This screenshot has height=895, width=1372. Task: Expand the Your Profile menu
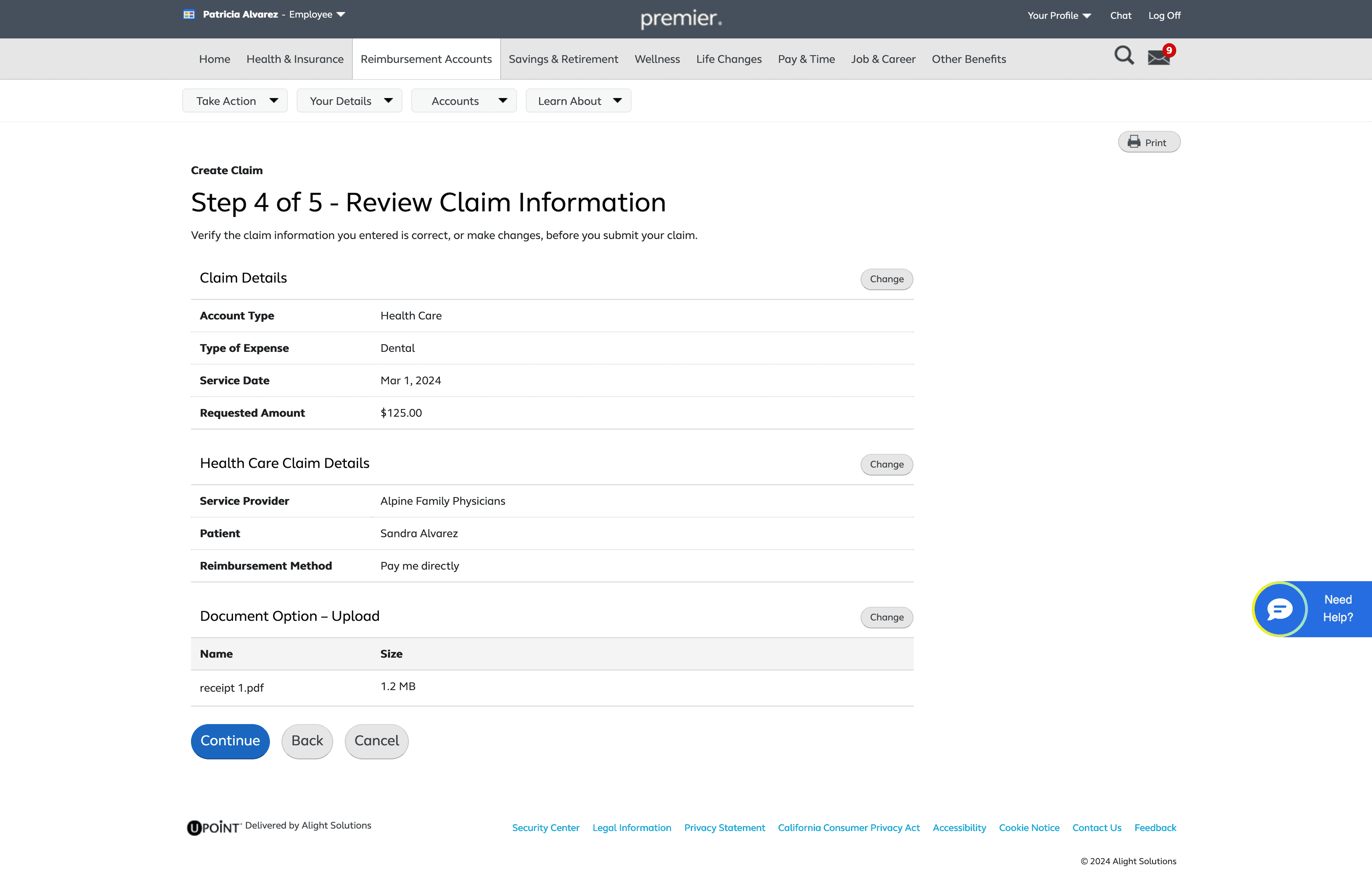pos(1059,16)
